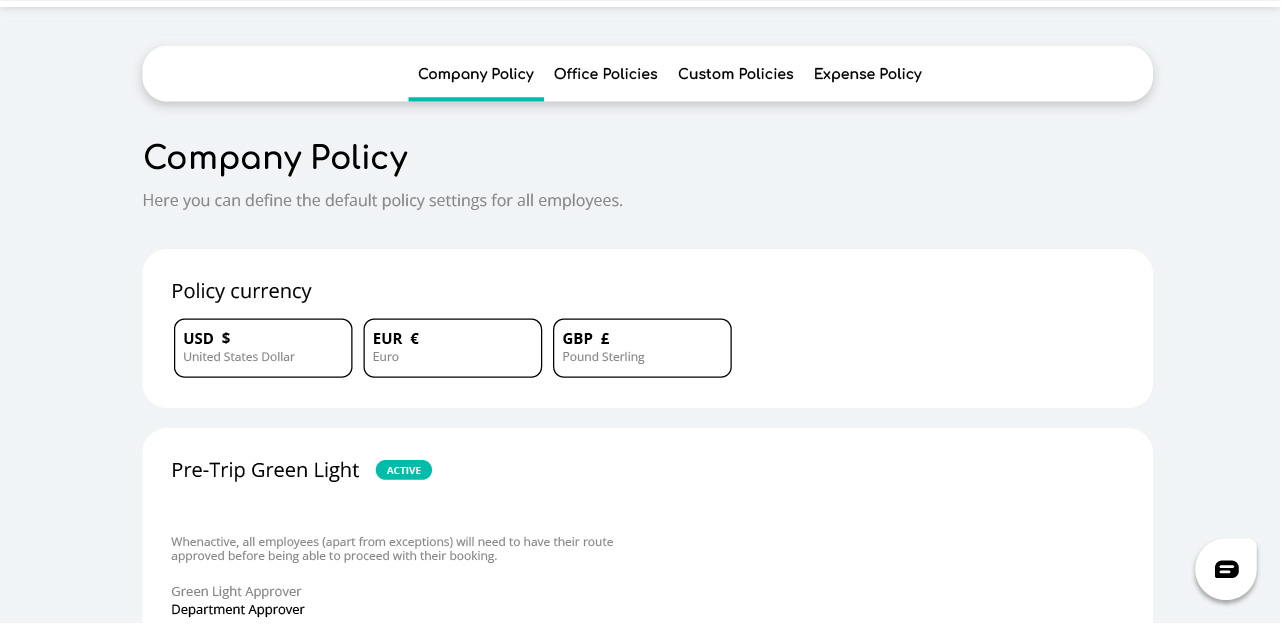Click the Green Light Approver label
Image resolution: width=1281 pixels, height=624 pixels.
(236, 591)
